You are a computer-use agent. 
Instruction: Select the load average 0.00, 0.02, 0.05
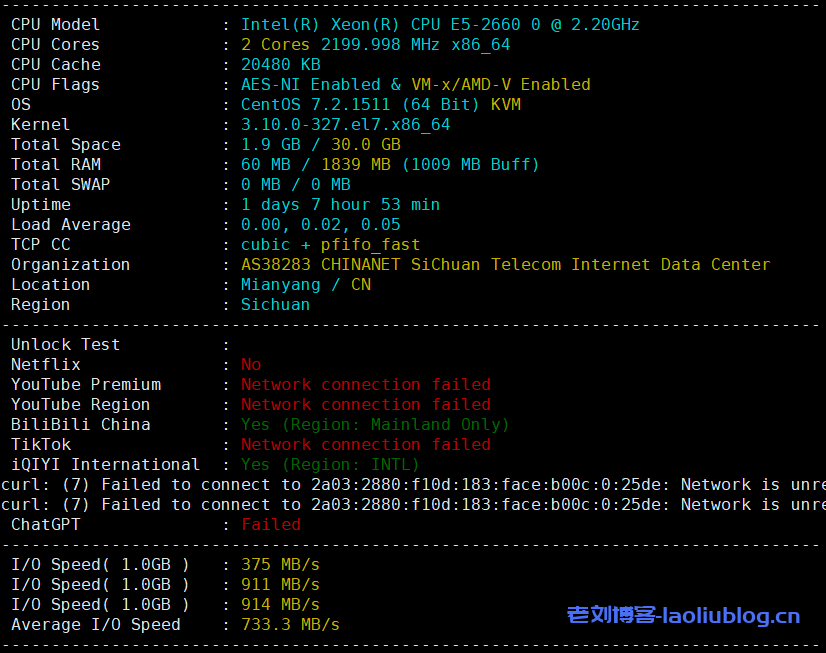[x=321, y=225]
